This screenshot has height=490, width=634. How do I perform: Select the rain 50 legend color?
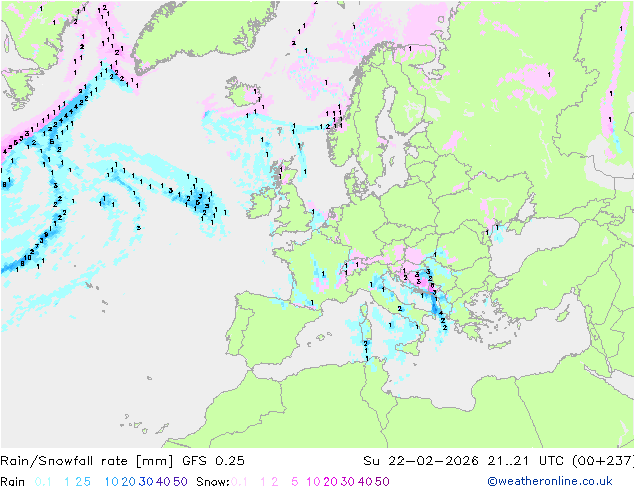(180, 482)
